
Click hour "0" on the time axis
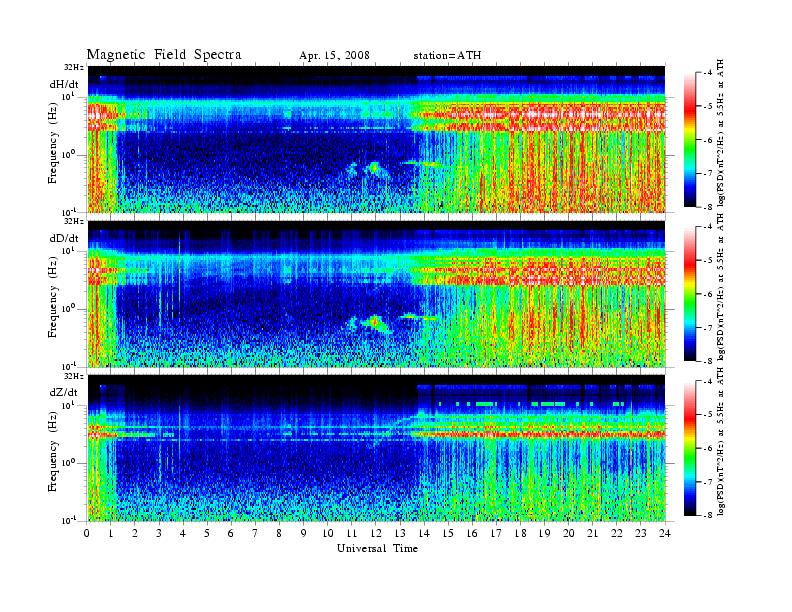[x=87, y=533]
